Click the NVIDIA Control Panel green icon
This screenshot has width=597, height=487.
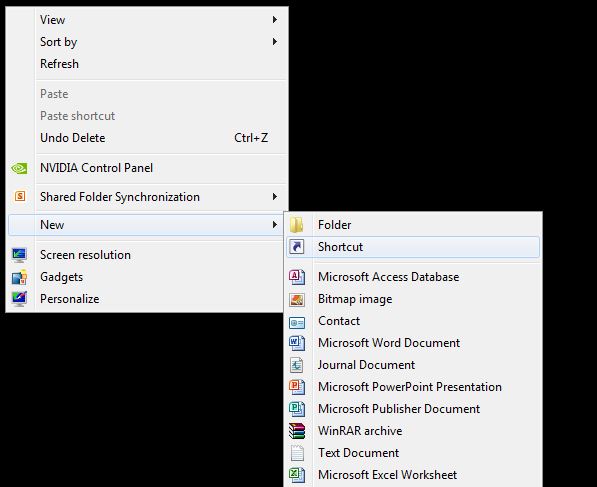(19, 168)
